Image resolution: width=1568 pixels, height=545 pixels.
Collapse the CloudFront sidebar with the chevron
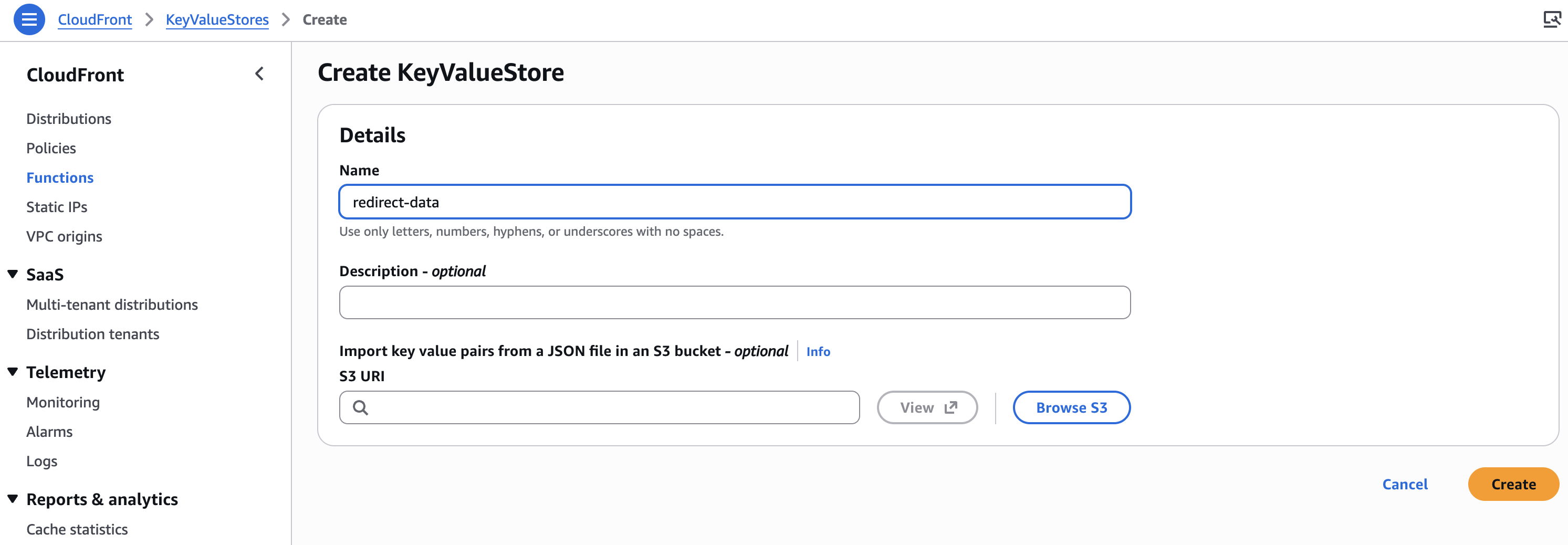point(259,74)
